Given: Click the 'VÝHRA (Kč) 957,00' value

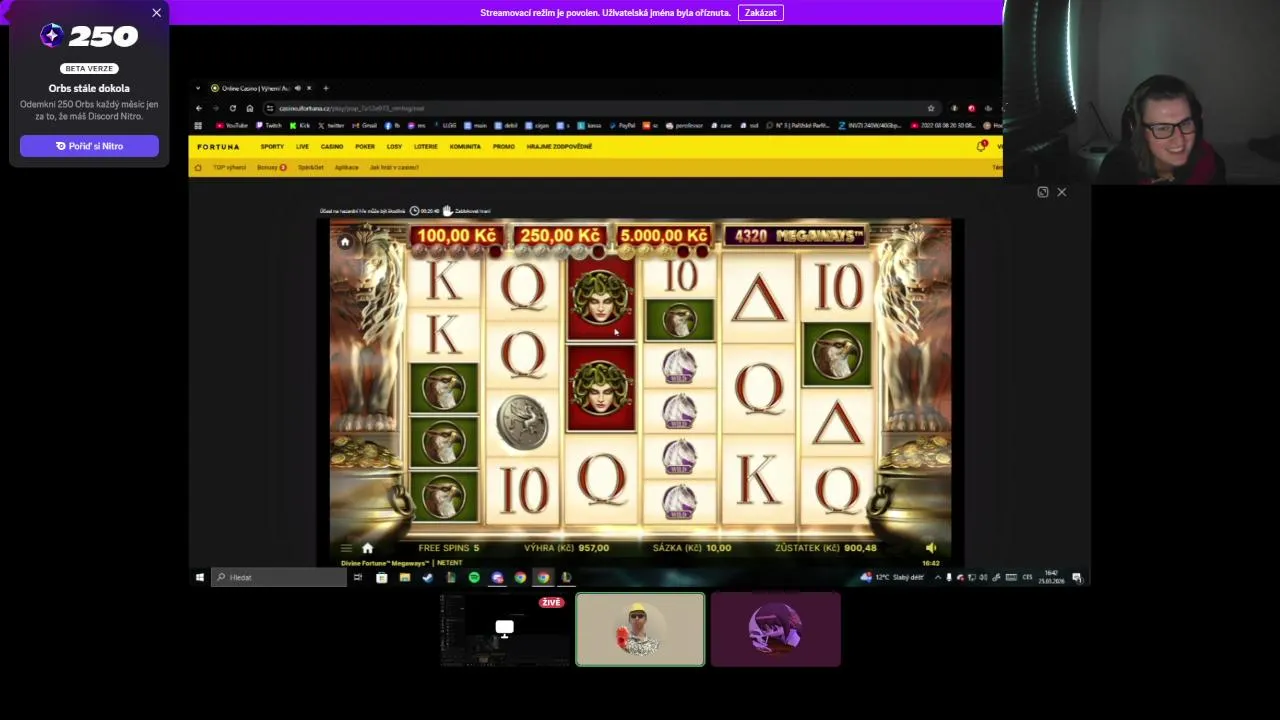Looking at the screenshot, I should [x=566, y=548].
